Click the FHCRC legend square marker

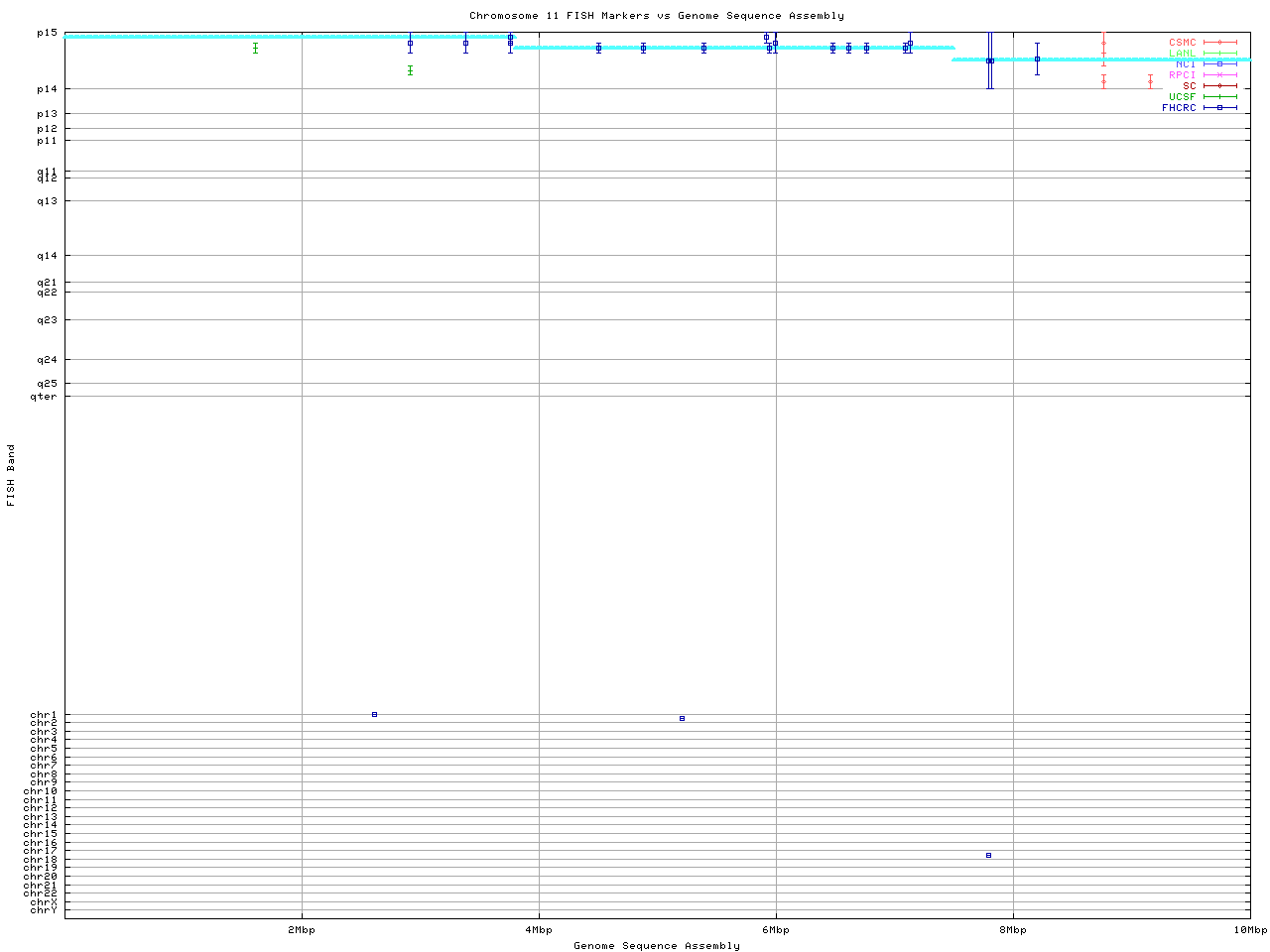[1219, 108]
